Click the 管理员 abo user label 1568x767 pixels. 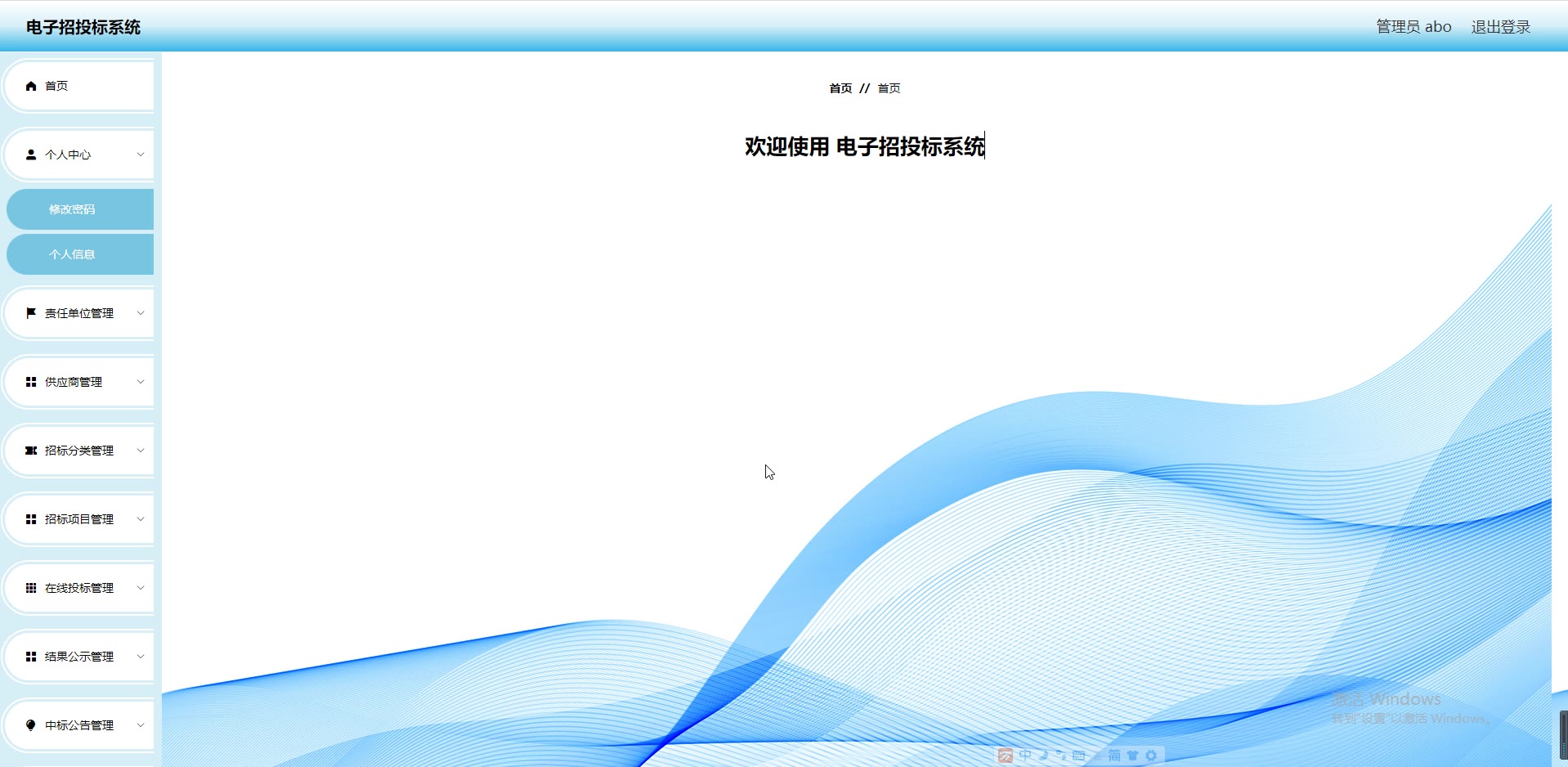pos(1413,27)
